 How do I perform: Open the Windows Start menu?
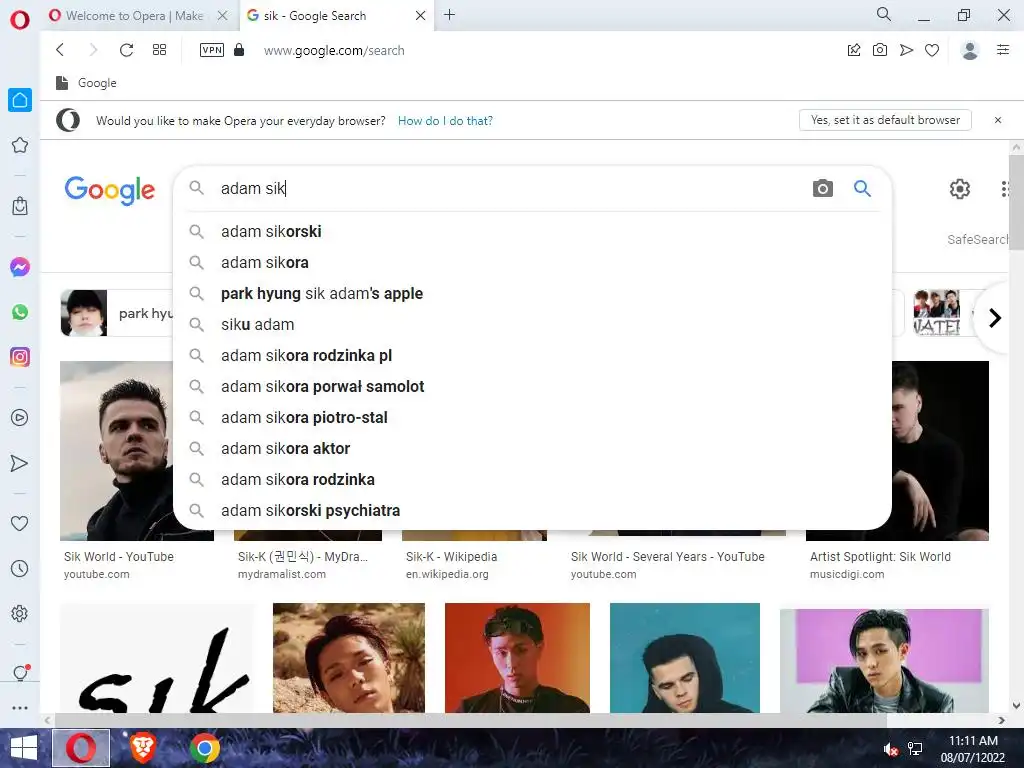(24, 748)
